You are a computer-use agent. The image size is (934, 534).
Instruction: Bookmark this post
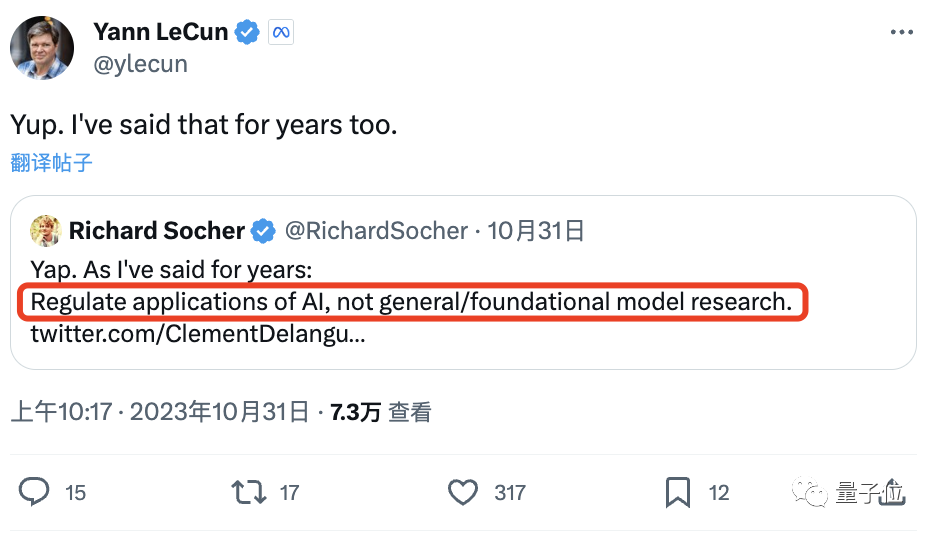(x=678, y=491)
